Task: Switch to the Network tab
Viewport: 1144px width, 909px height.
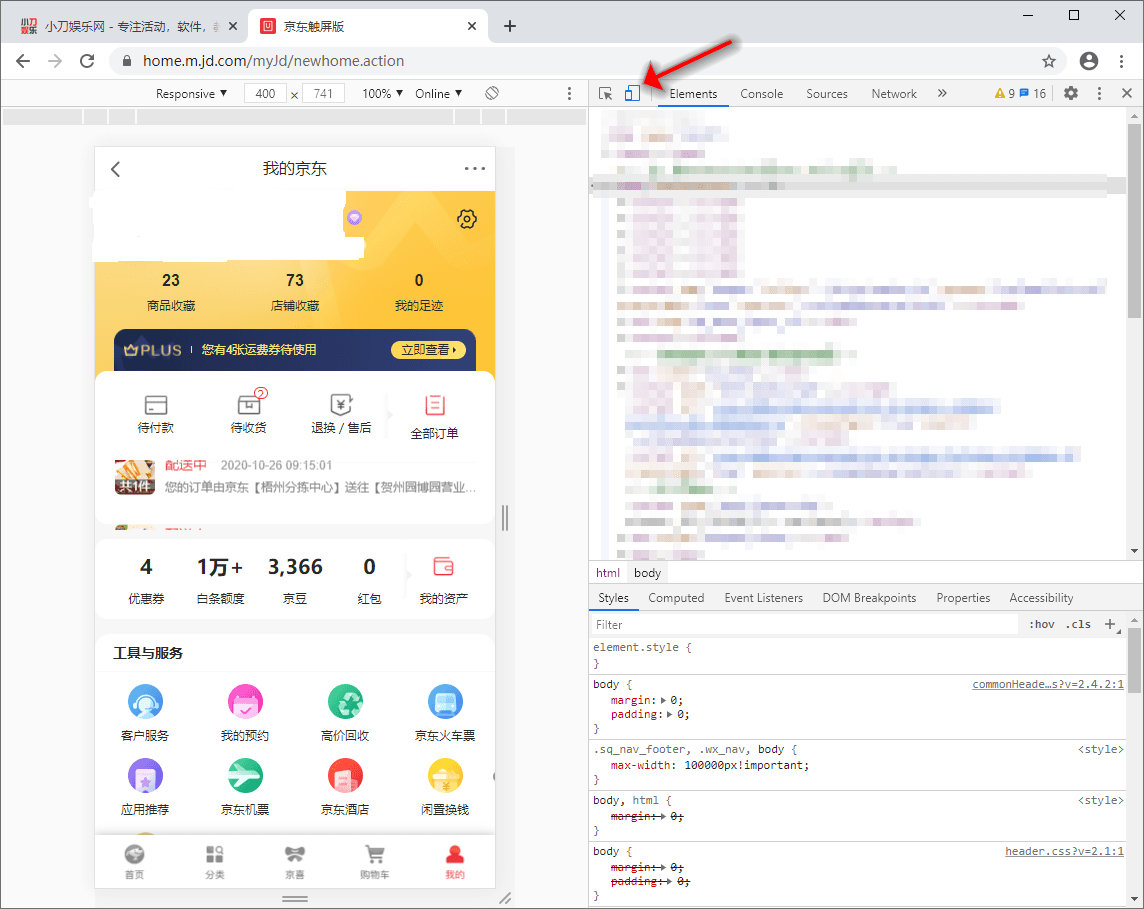Action: point(894,93)
